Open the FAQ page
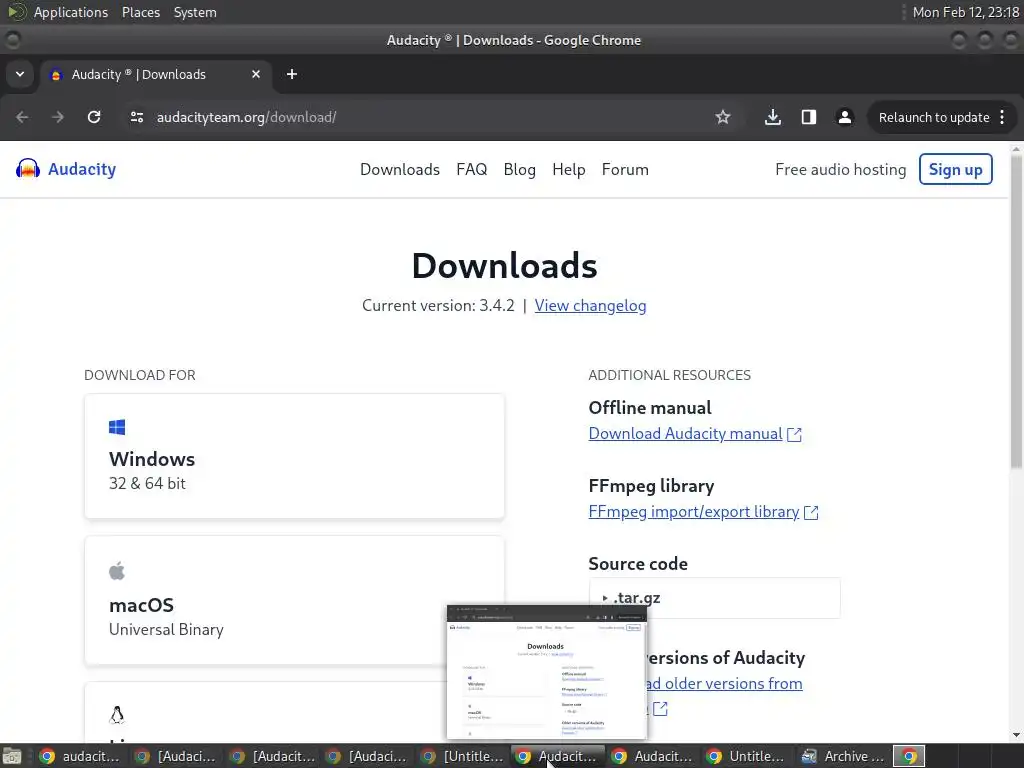 click(x=472, y=169)
